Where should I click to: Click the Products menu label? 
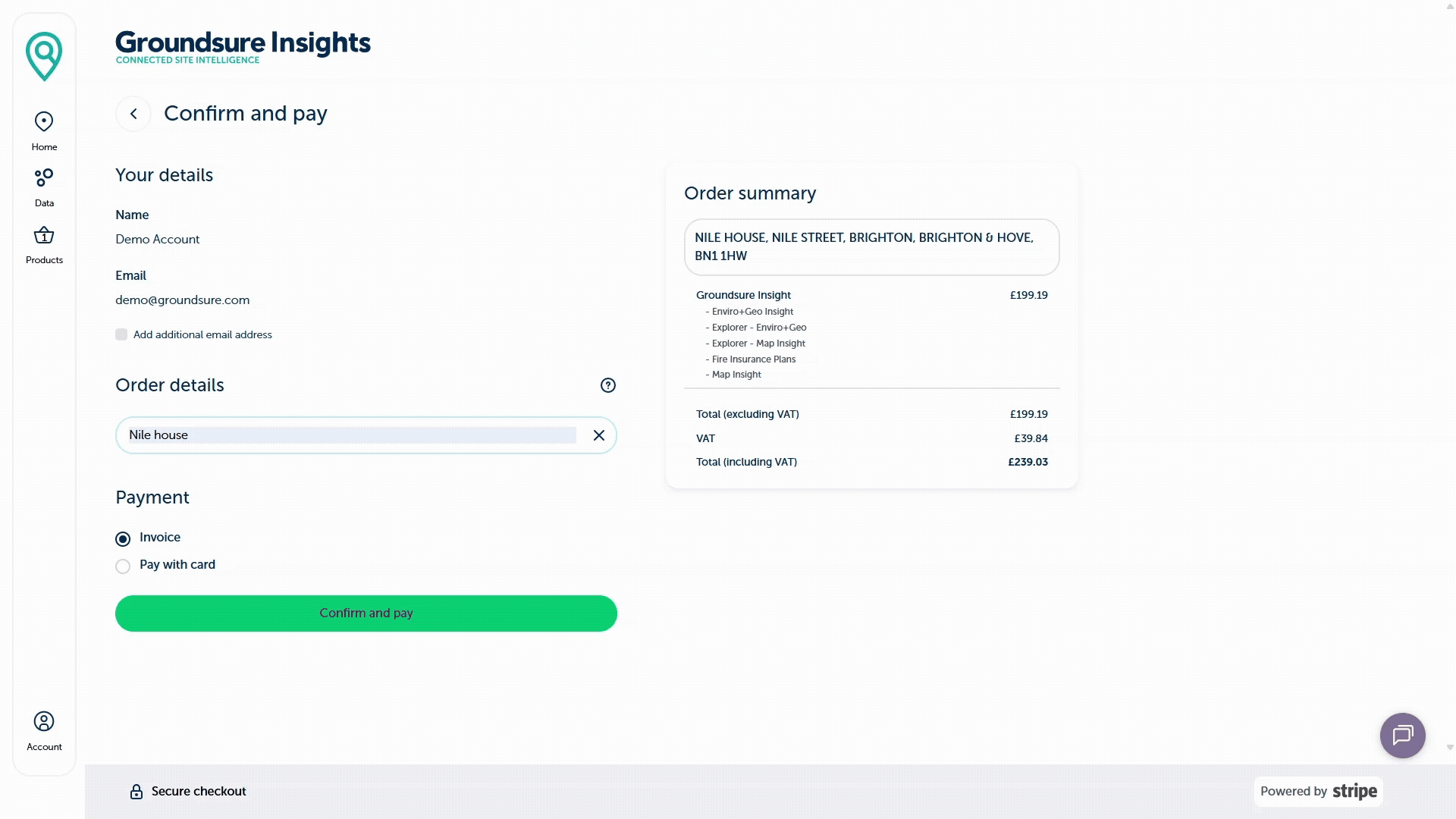click(44, 260)
